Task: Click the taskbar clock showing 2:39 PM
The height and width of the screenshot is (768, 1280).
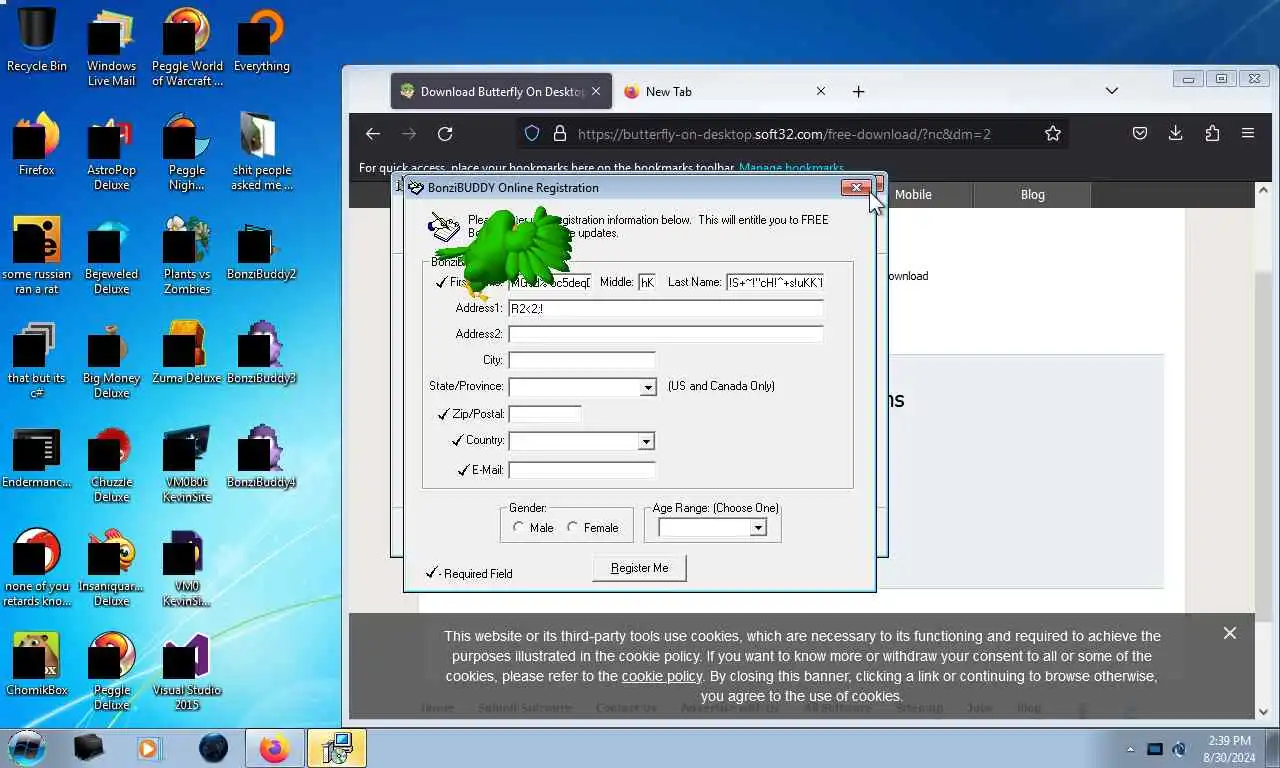Action: coord(1229,749)
